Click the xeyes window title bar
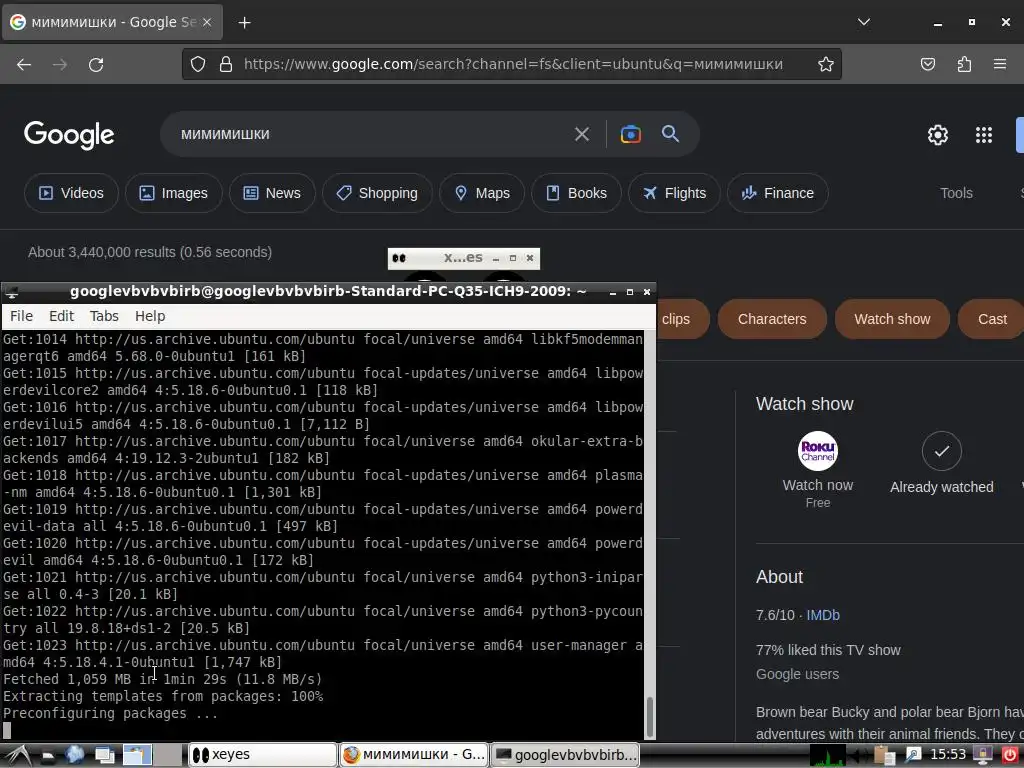 pyautogui.click(x=463, y=258)
